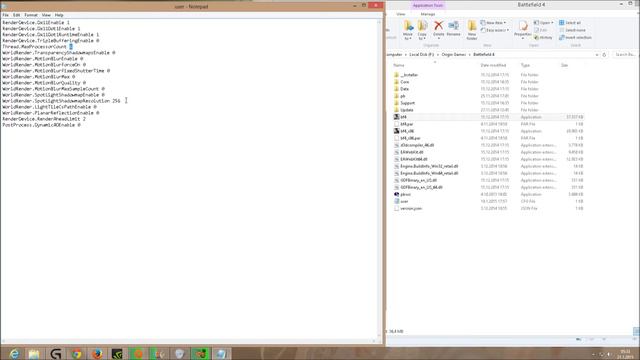Click the Move to icon in Explorer ribbon
640x360 pixels.
point(408,30)
